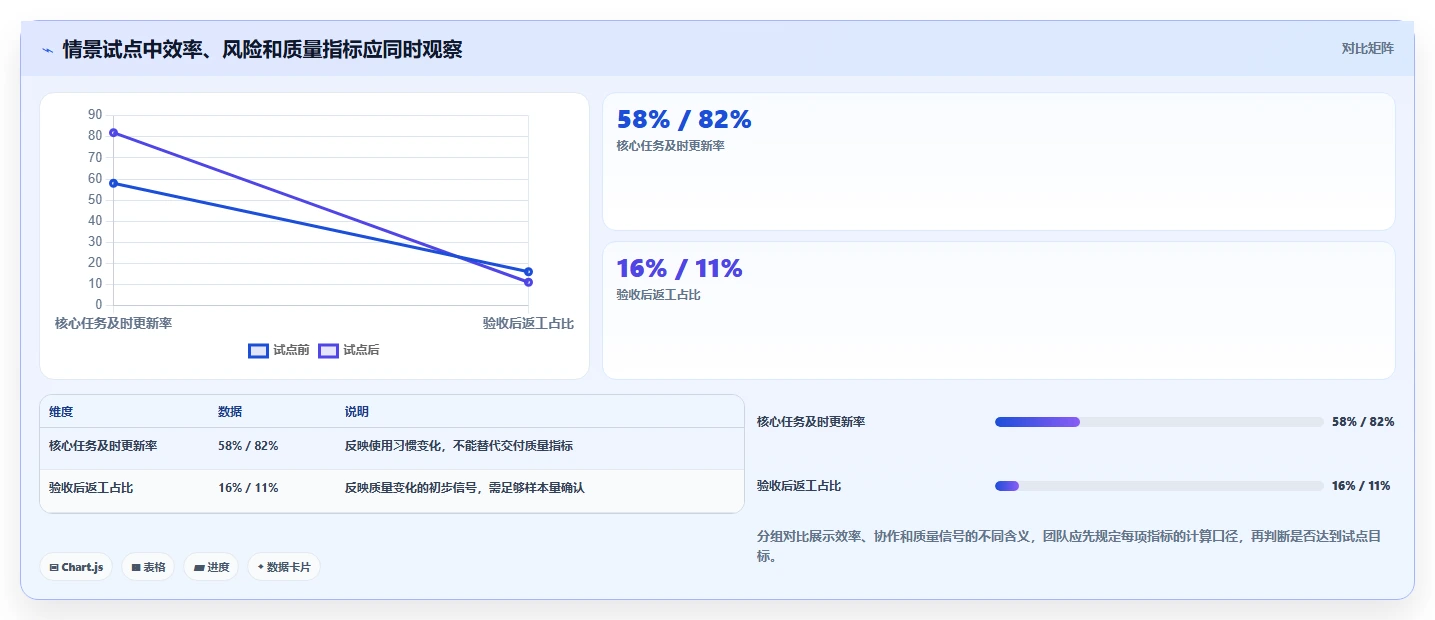This screenshot has width=1435, height=620.
Task: Click the 验收后返工占比 progress row label
Action: pyautogui.click(x=799, y=486)
